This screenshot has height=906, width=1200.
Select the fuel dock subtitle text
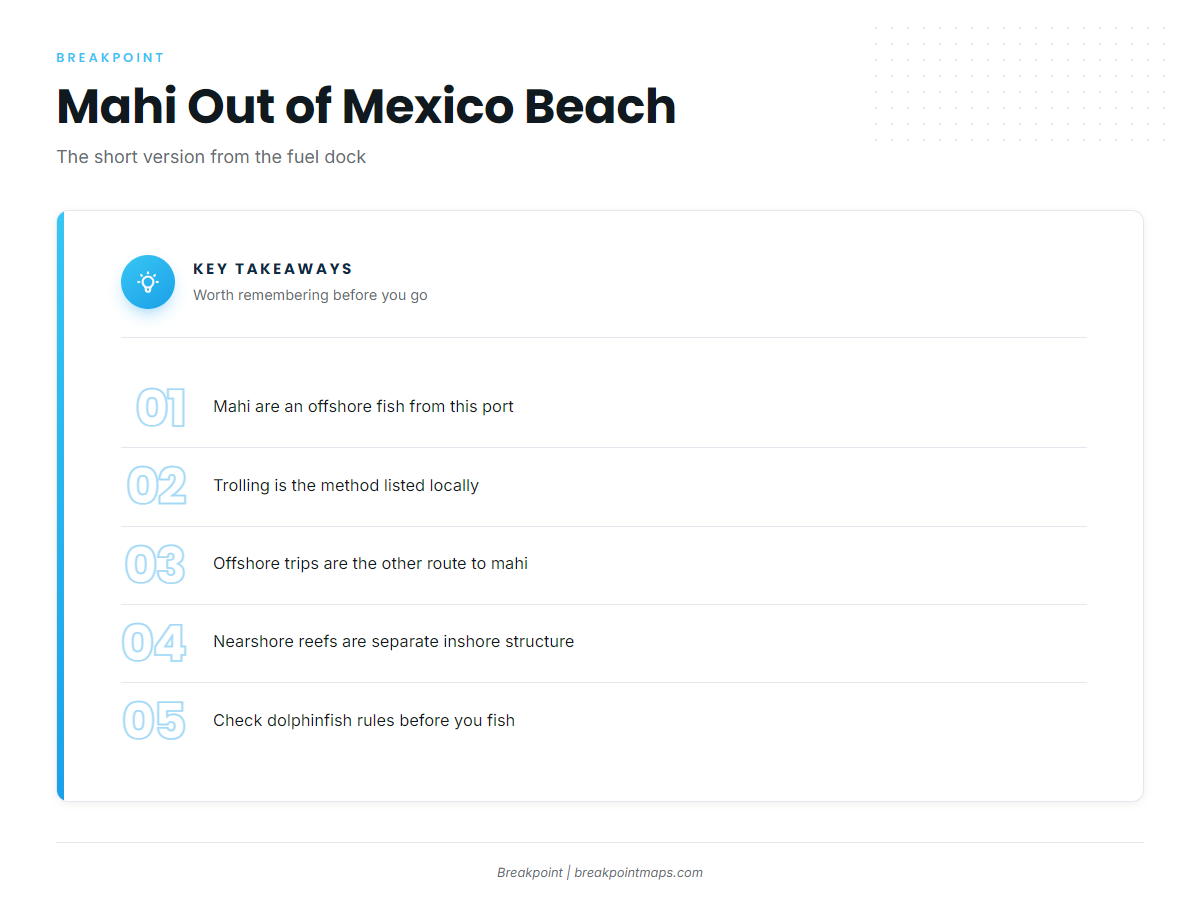tap(211, 157)
